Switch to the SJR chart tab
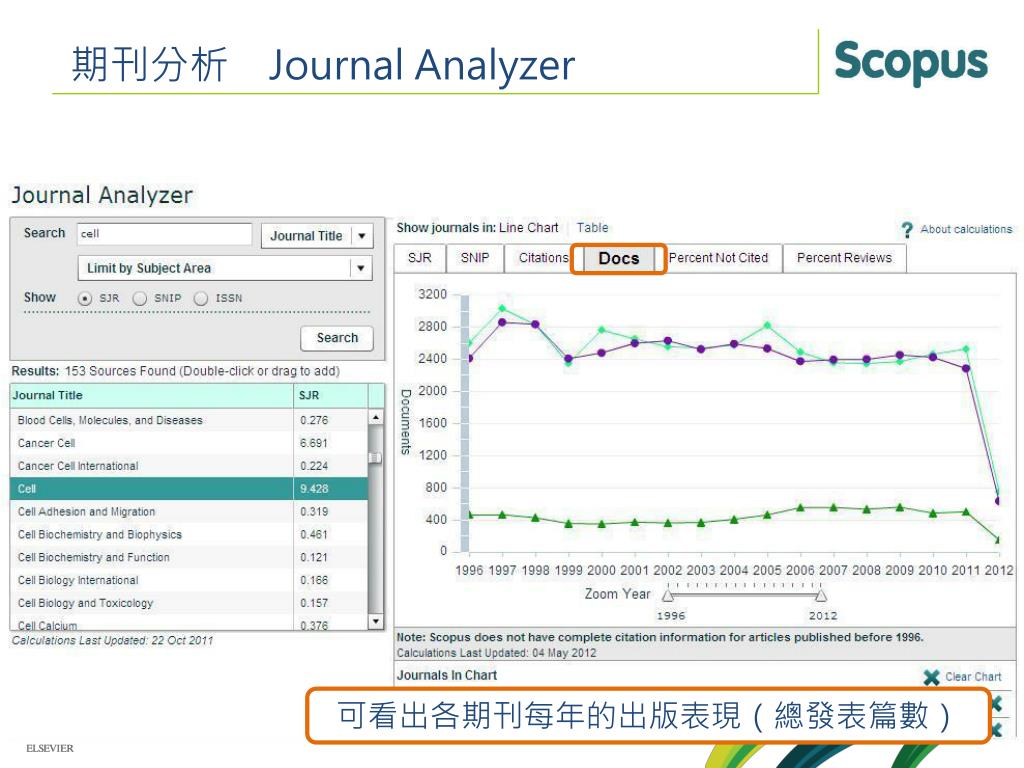 (x=419, y=258)
